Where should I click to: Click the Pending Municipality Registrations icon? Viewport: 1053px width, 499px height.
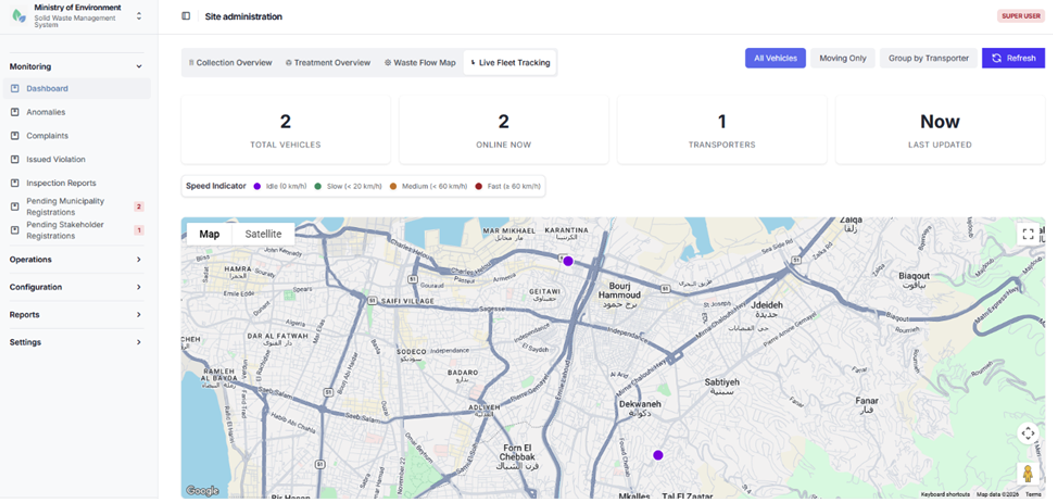15,207
